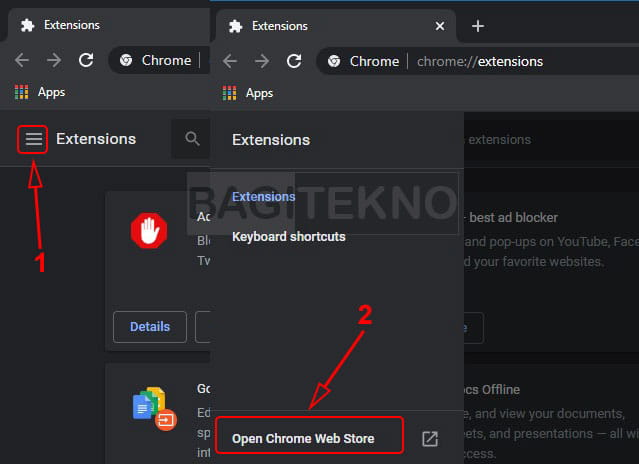Click the Google Docs Offline extension icon
639x464 pixels.
(x=154, y=409)
